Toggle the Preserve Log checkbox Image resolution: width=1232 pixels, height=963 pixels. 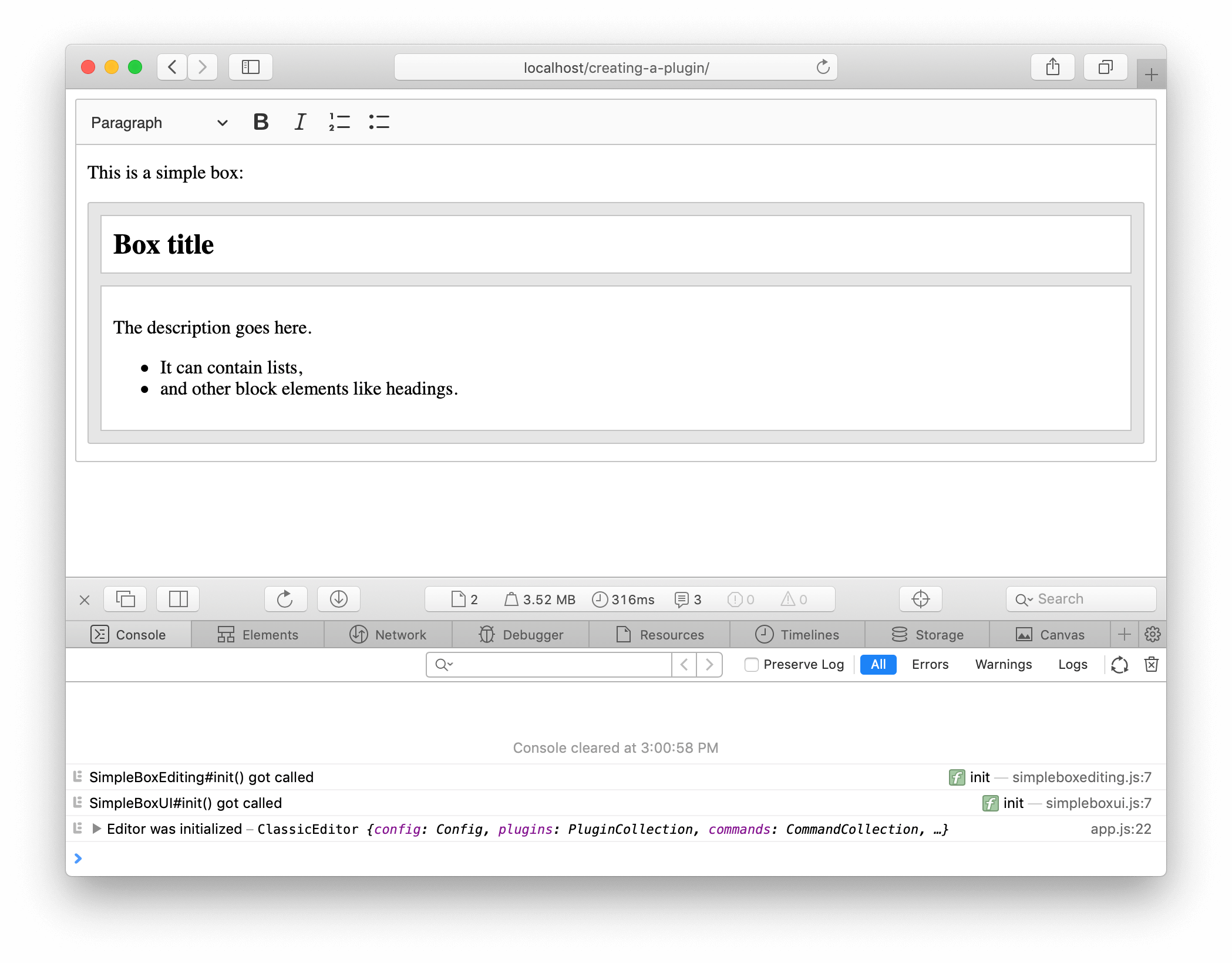[751, 664]
